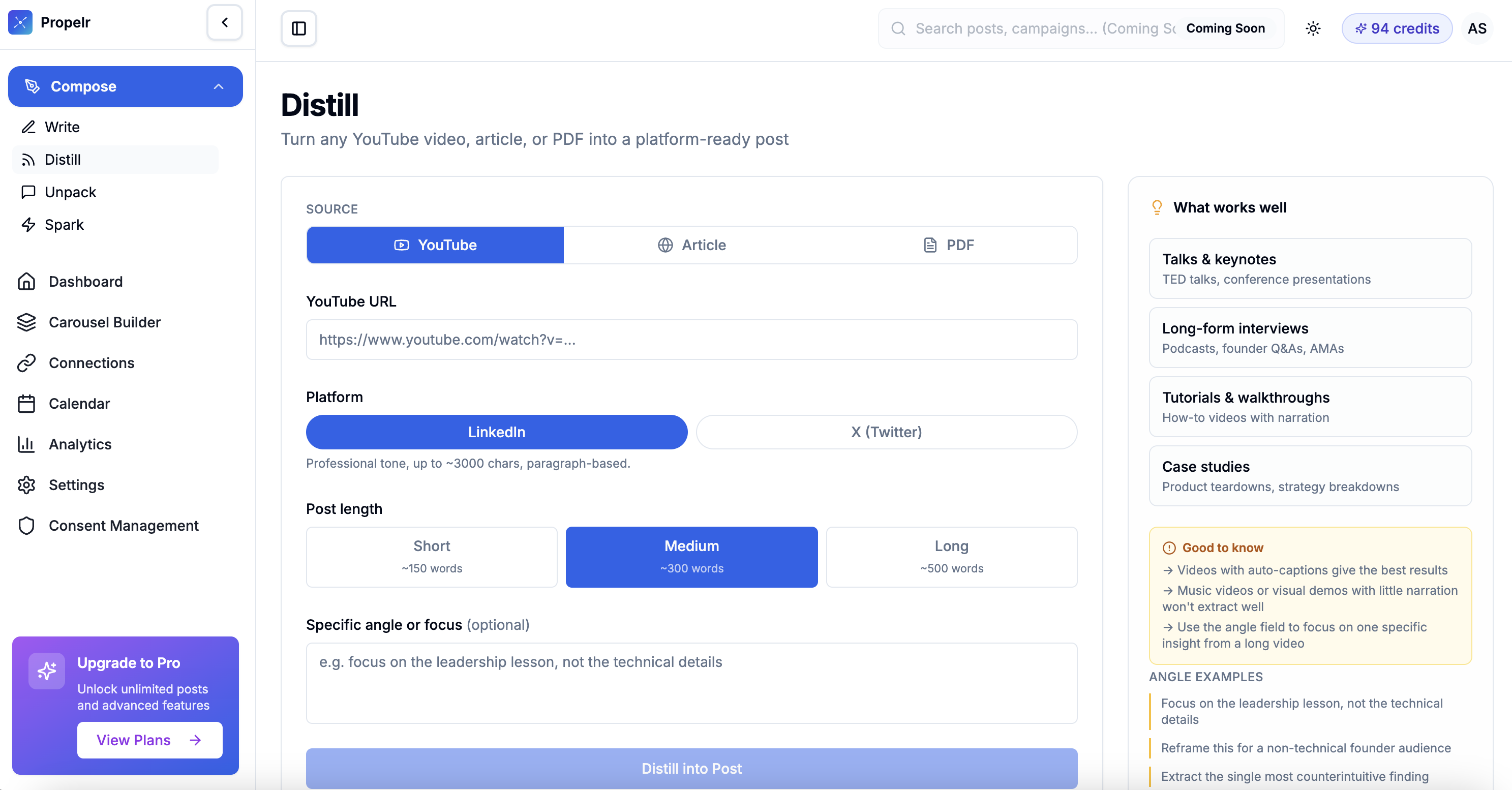This screenshot has height=790, width=1512.
Task: Choose Long ~500 words post length
Action: (x=951, y=556)
